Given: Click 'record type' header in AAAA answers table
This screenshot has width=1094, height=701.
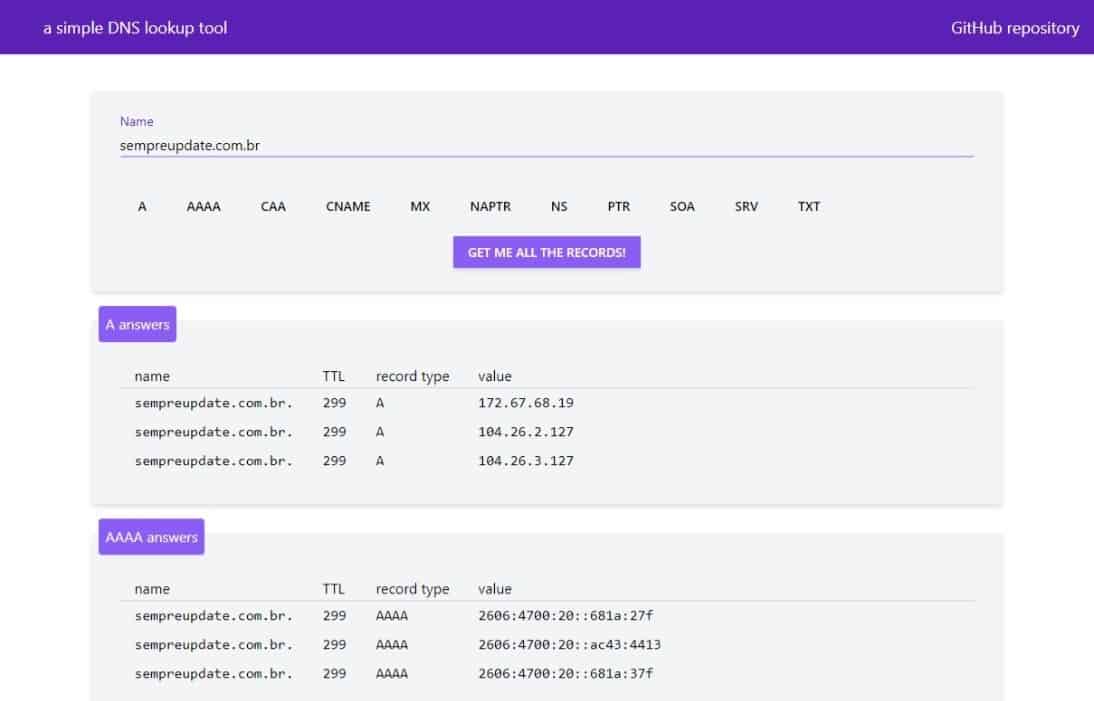Looking at the screenshot, I should point(412,589).
